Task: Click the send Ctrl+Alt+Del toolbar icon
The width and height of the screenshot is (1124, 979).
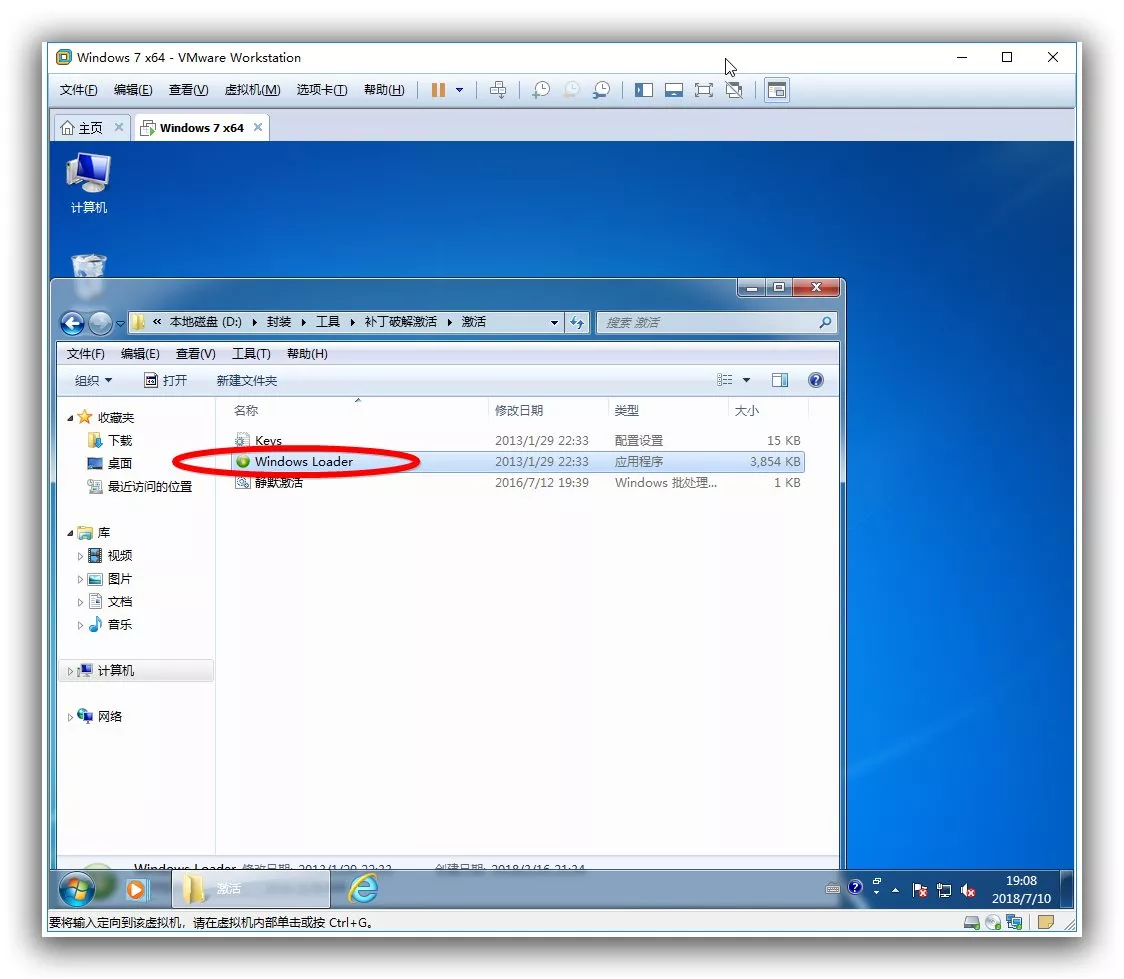Action: (498, 90)
